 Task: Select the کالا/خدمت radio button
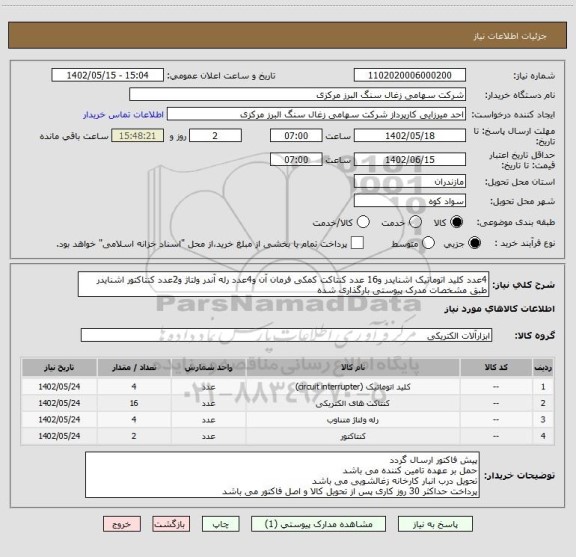[363, 222]
